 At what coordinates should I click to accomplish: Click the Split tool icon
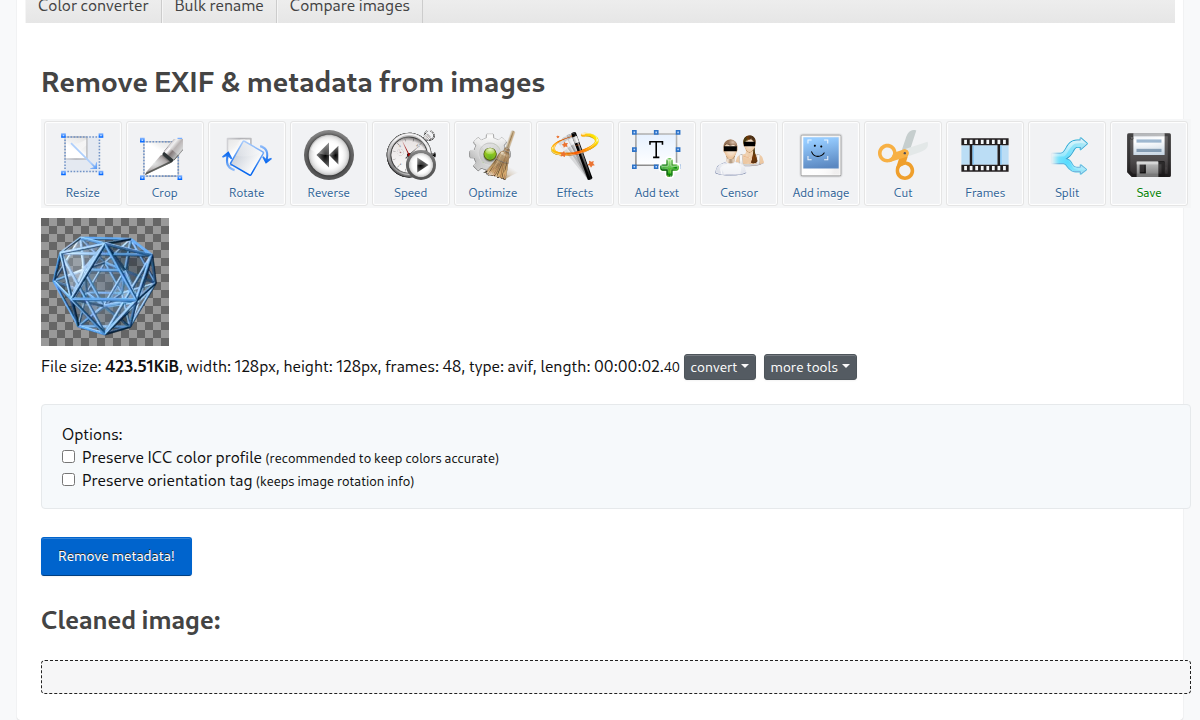(x=1067, y=164)
